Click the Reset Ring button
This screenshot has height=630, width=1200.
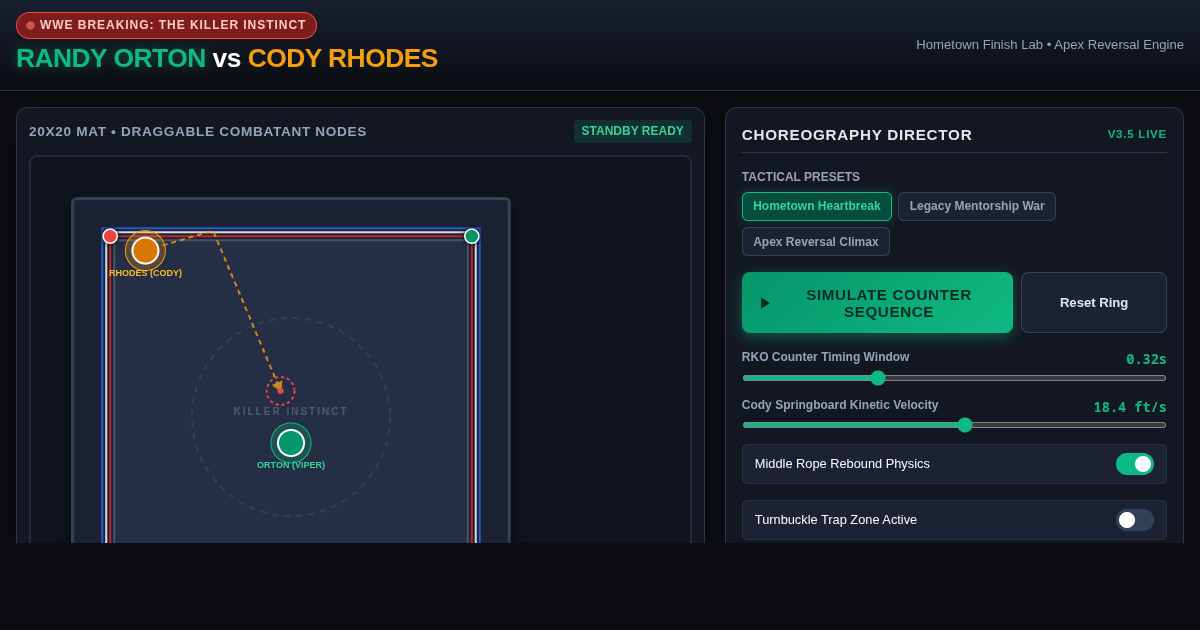pyautogui.click(x=1094, y=303)
